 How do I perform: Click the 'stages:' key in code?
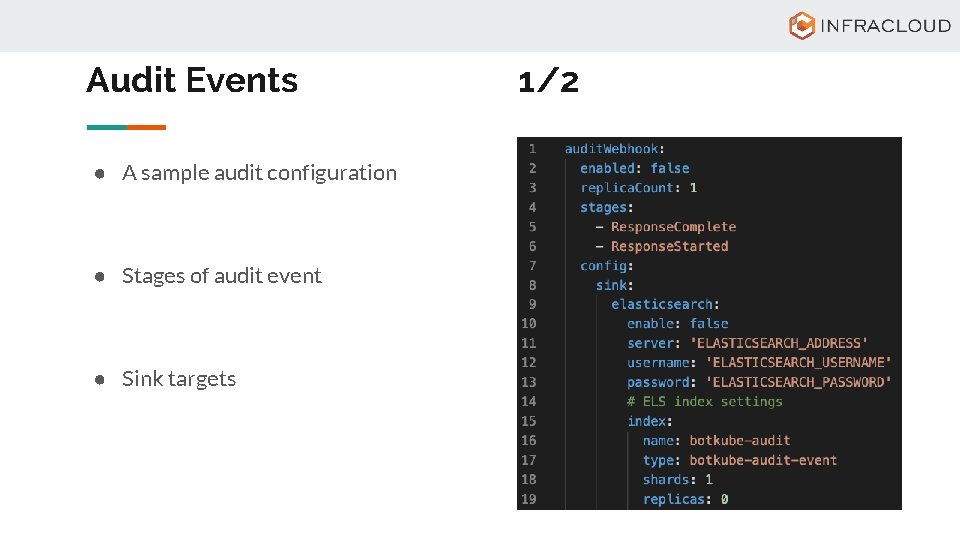[606, 208]
